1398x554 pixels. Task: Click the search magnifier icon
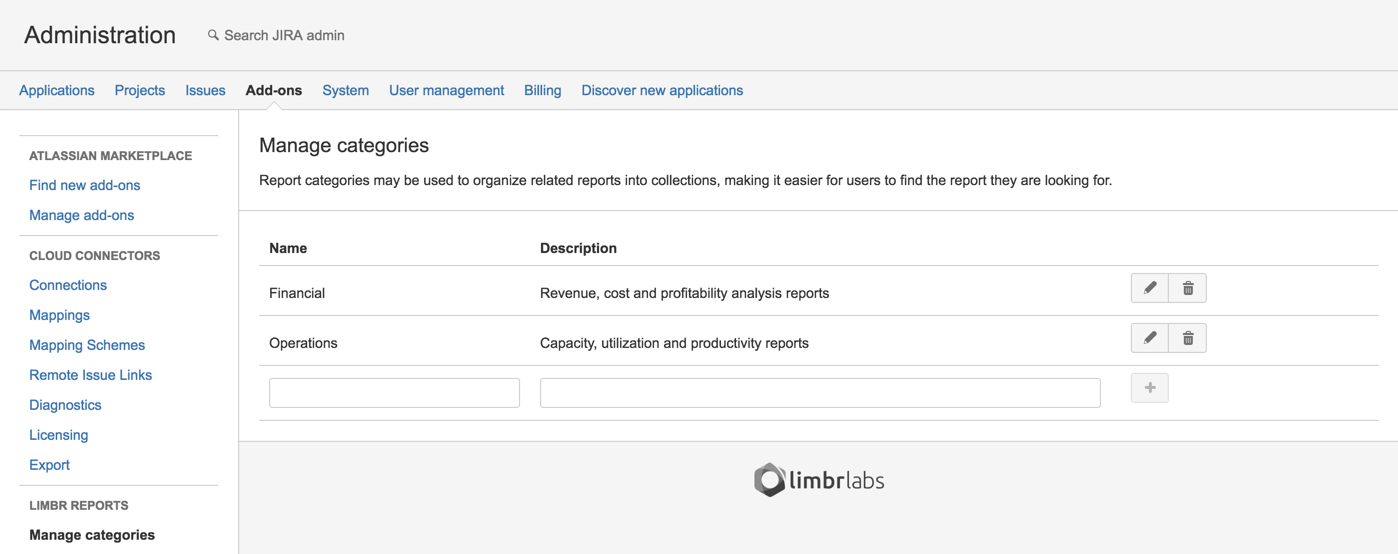[213, 35]
